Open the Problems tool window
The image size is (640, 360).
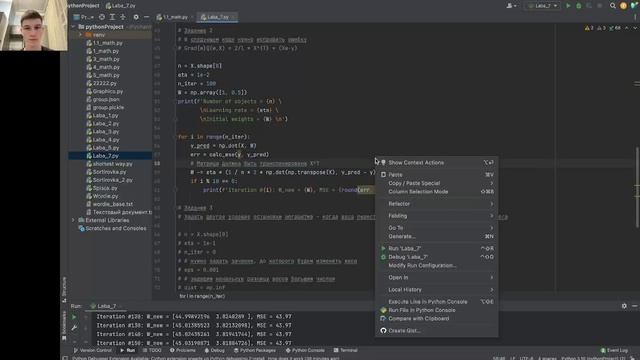pos(183,350)
